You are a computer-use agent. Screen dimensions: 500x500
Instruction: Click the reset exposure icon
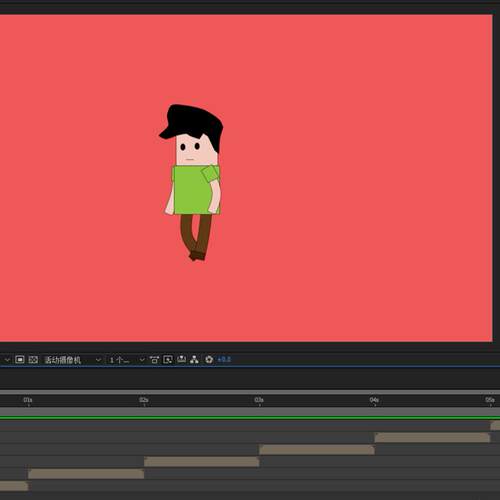(209, 360)
